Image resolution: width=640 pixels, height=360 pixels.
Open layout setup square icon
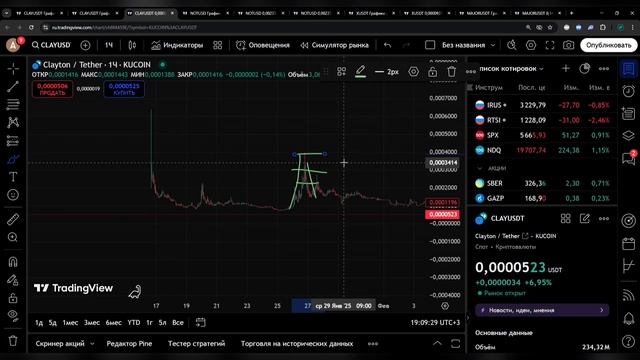[430, 45]
